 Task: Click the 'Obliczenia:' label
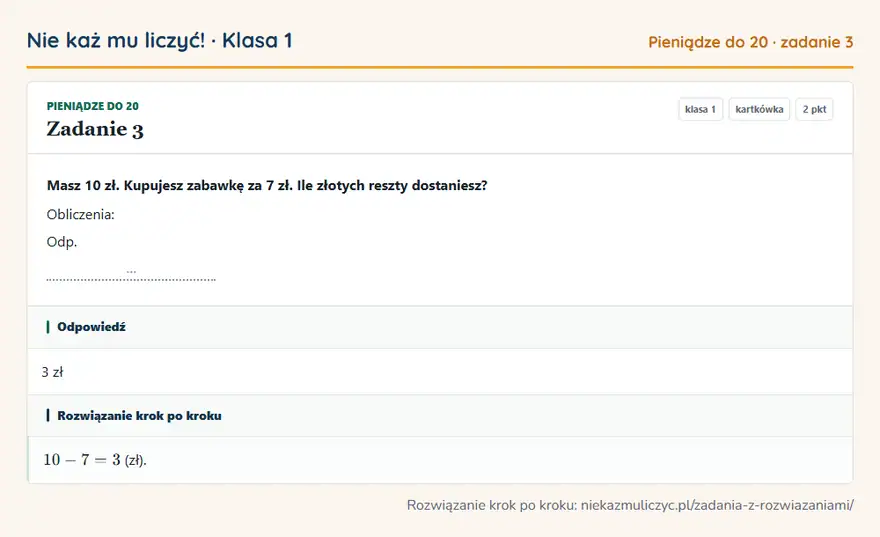pyautogui.click(x=80, y=214)
